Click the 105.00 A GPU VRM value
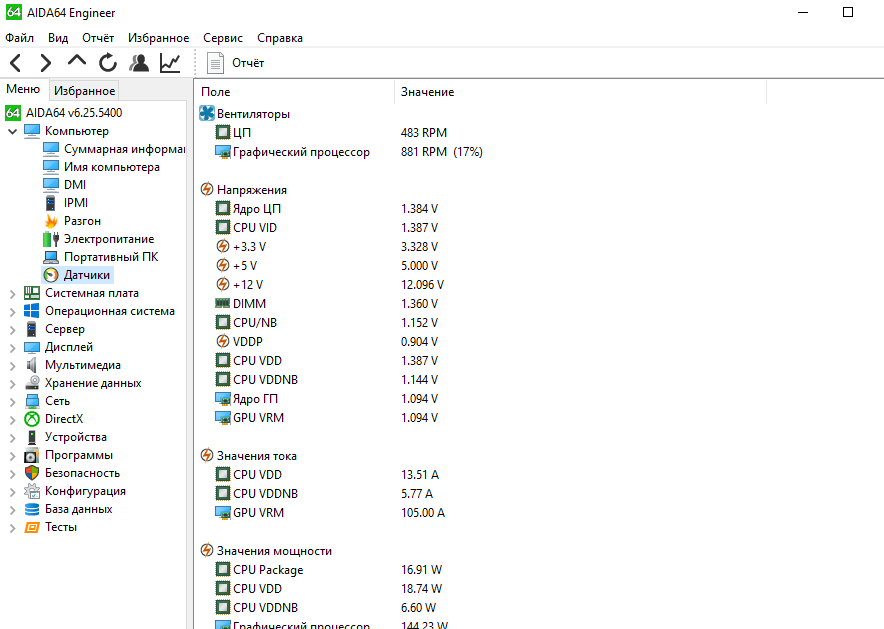 (423, 512)
